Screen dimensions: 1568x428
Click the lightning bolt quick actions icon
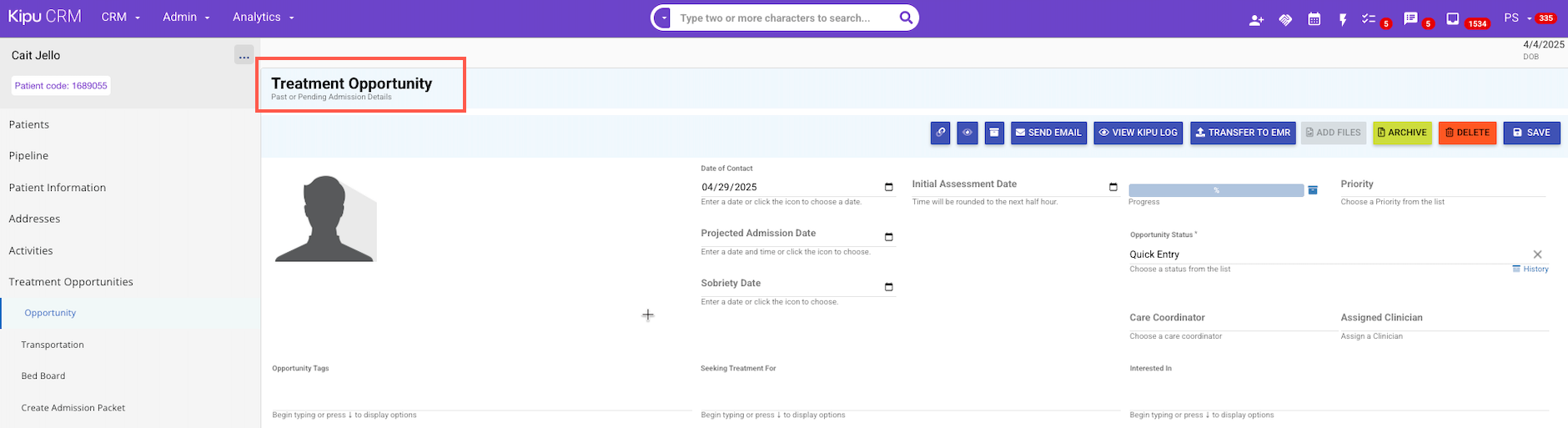(x=1343, y=19)
